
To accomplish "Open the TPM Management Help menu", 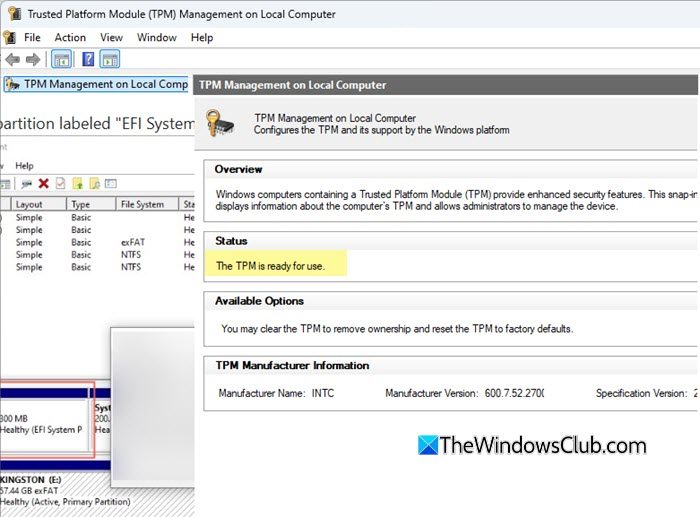I will [x=202, y=38].
